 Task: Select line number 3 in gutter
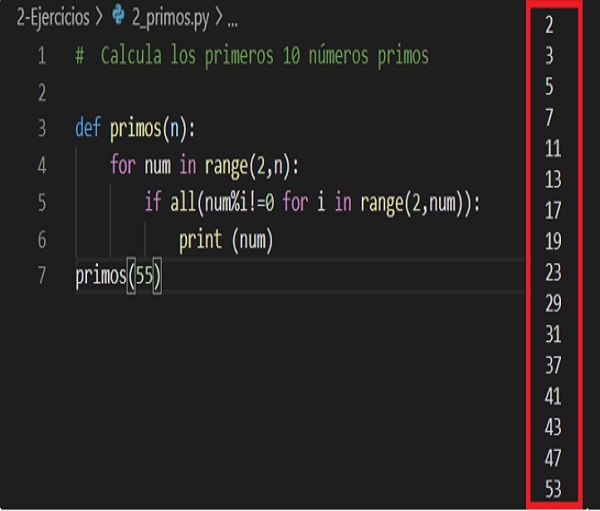point(42,128)
